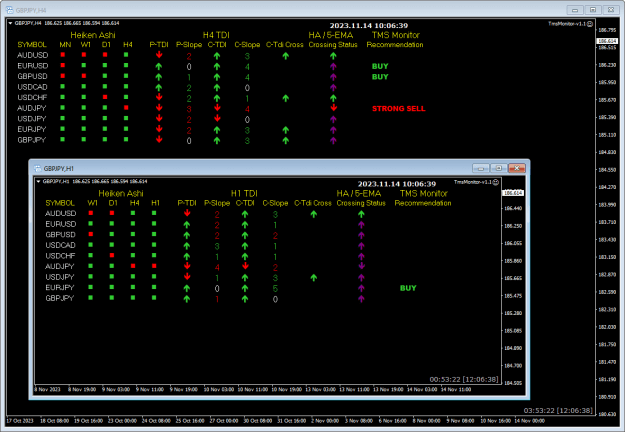Click SYMBOL column header in H1 window
The height and width of the screenshot is (432, 625).
60,203
